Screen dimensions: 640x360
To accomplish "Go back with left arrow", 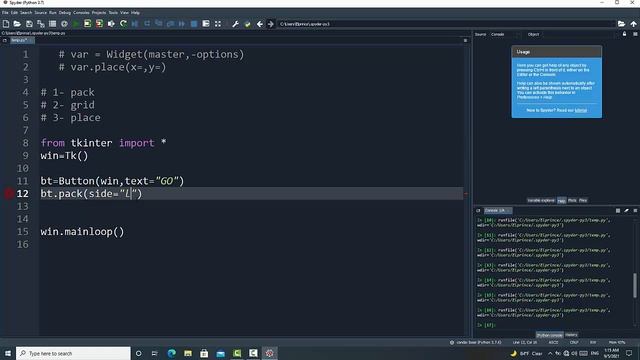I will tap(260, 24).
